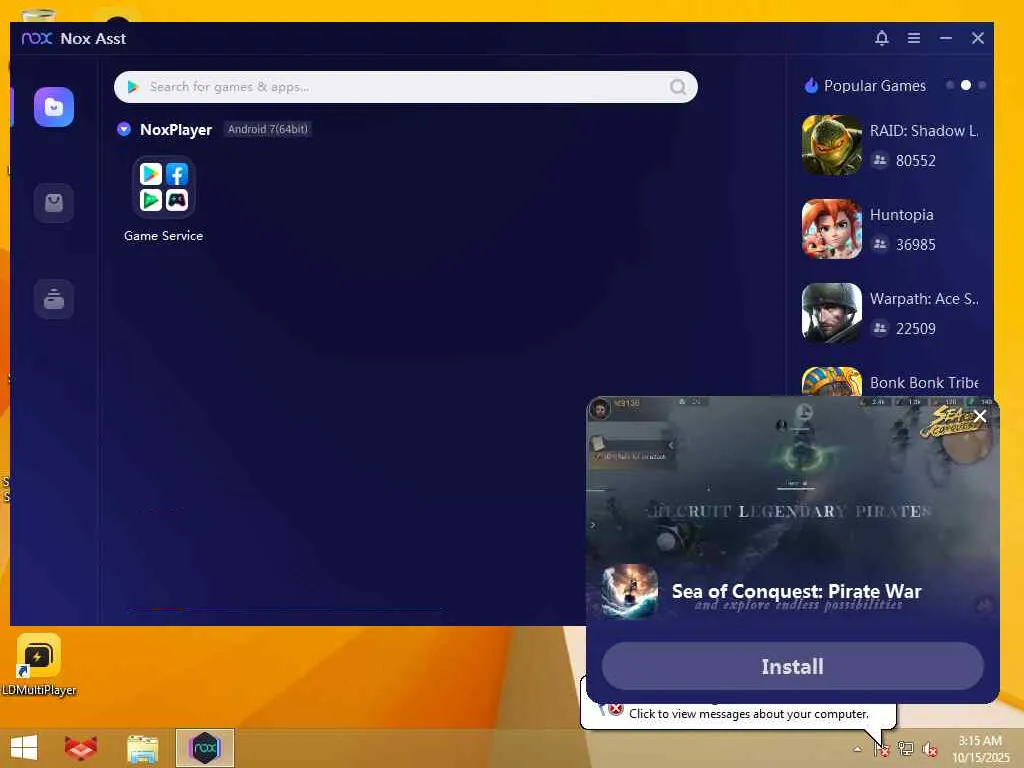Open the Game Service folder icon

pyautogui.click(x=163, y=187)
